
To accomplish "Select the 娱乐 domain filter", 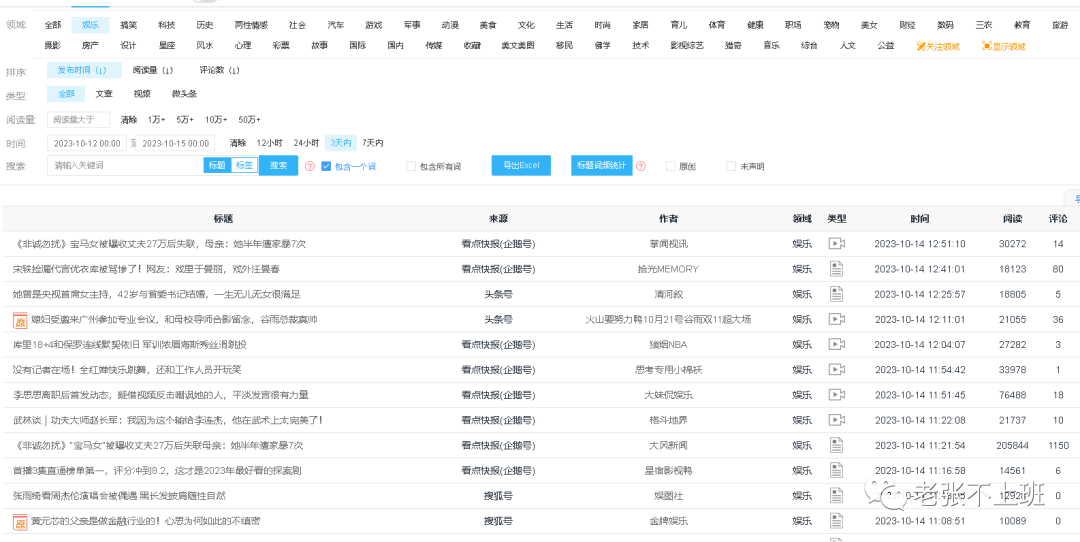I will pyautogui.click(x=90, y=25).
